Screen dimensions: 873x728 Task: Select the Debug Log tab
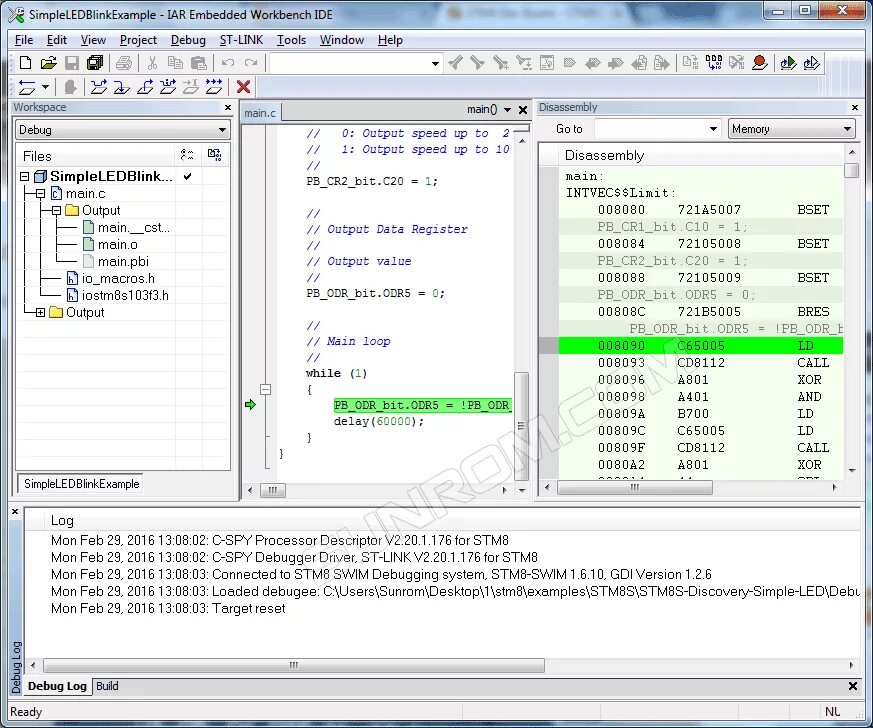(x=57, y=686)
